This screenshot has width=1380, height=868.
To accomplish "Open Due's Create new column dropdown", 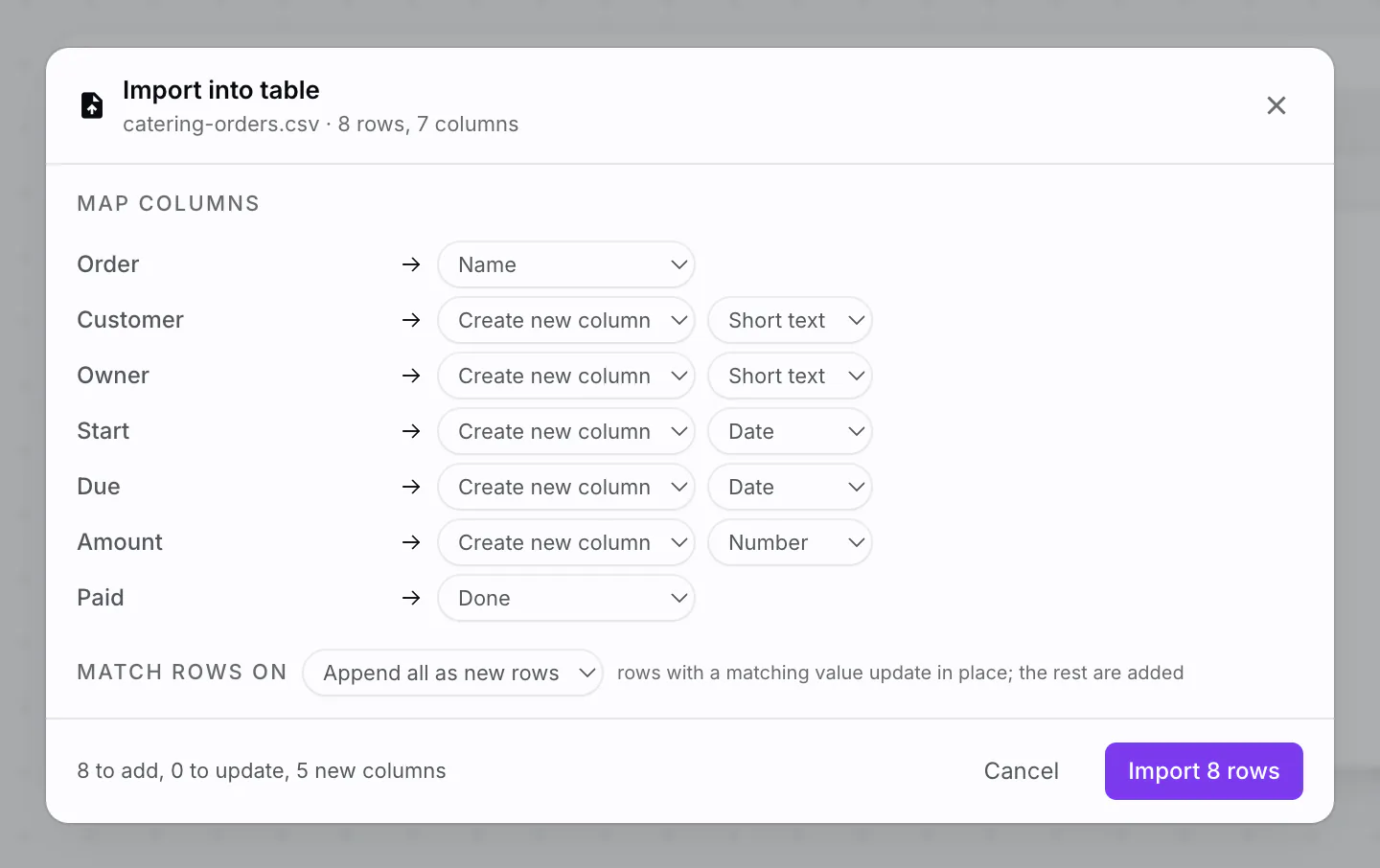I will (566, 487).
